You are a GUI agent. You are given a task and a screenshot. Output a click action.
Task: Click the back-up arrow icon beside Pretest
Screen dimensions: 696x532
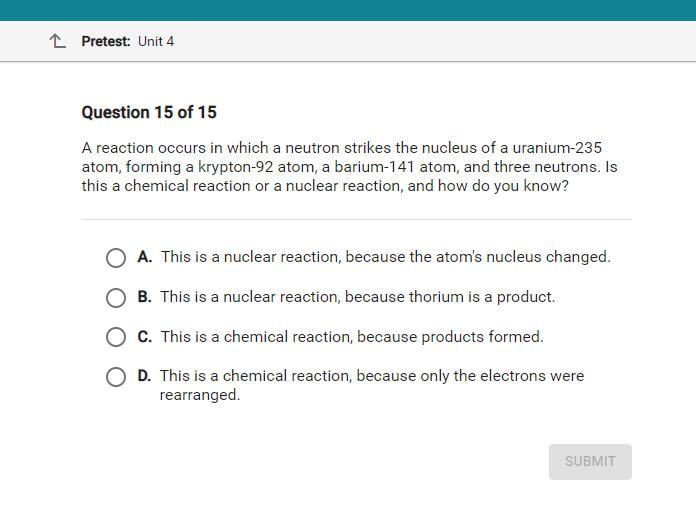pos(57,41)
